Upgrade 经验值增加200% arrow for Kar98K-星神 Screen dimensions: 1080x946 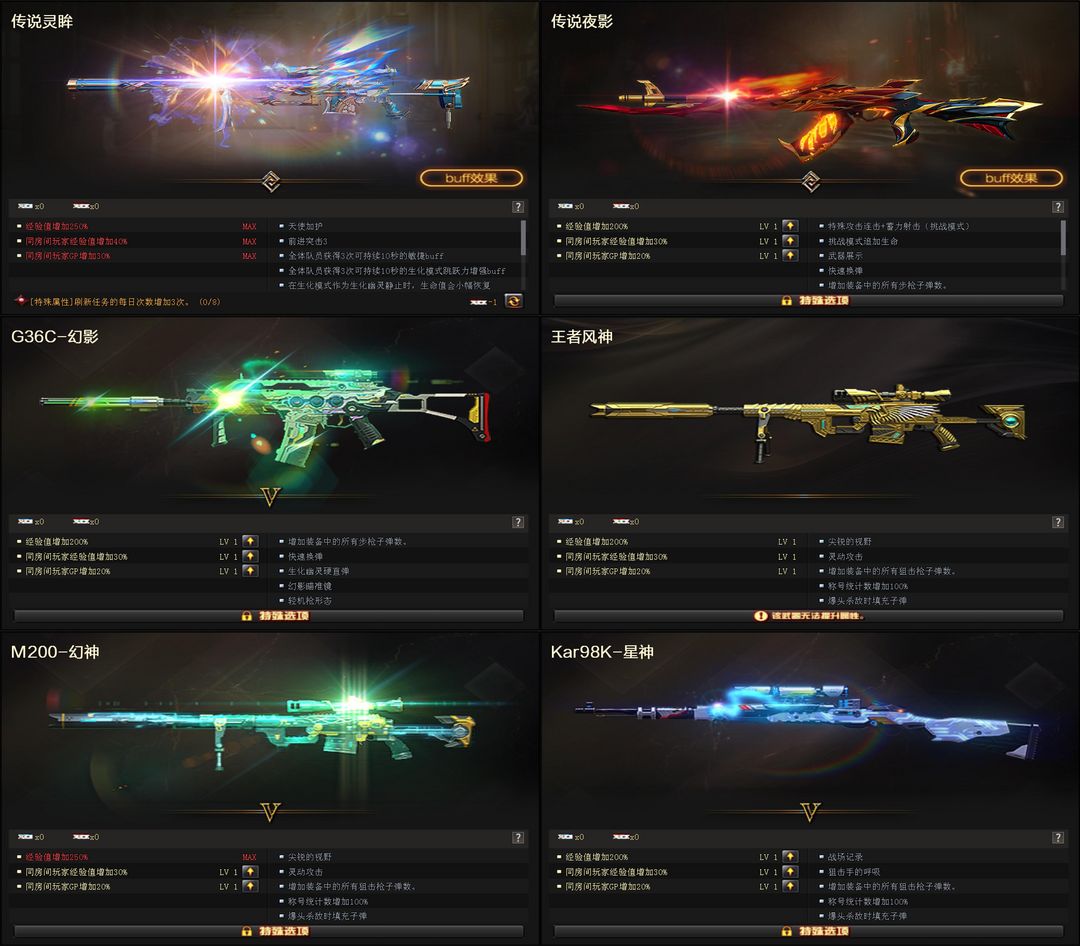click(x=790, y=856)
